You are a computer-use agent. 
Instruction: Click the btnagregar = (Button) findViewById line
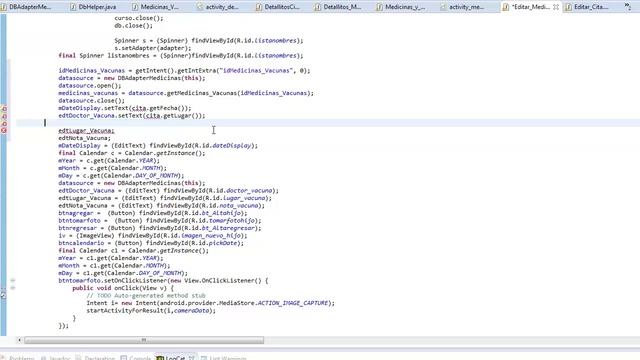click(153, 213)
